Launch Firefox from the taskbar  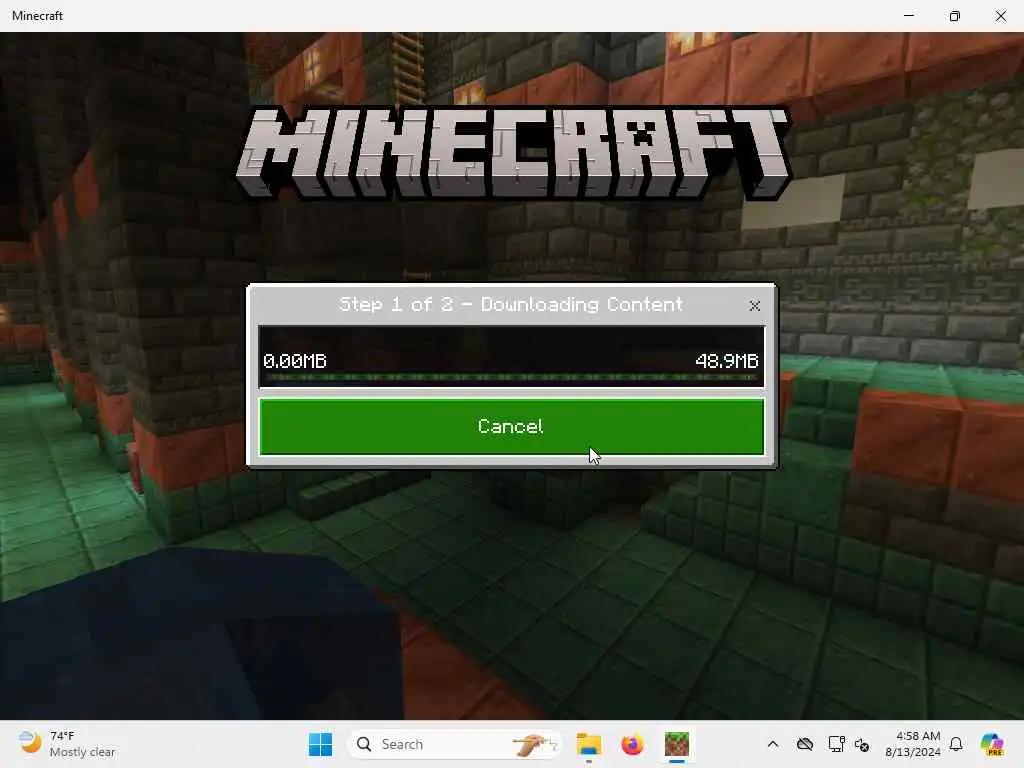[x=632, y=744]
